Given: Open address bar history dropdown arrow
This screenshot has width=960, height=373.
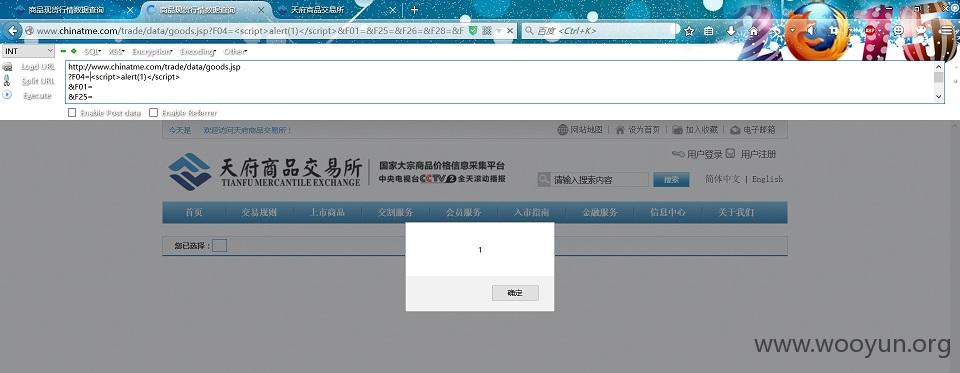Looking at the screenshot, I should pos(498,31).
